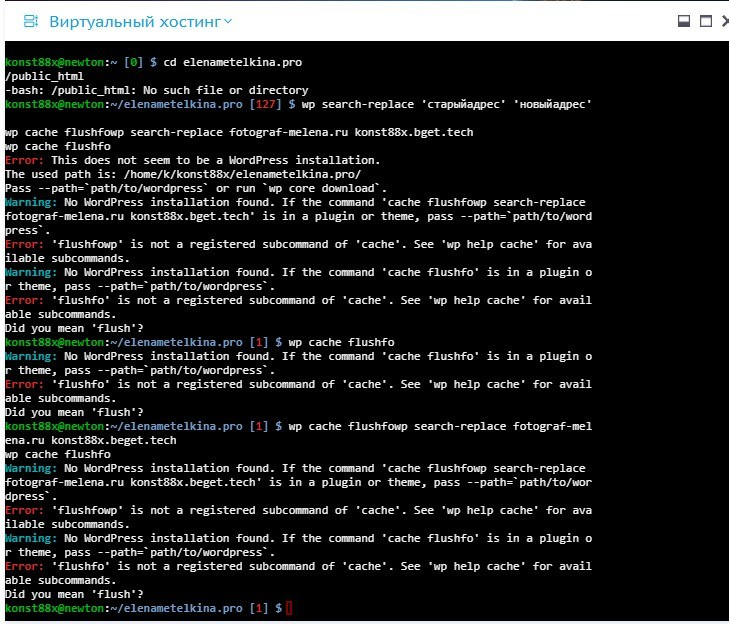729x624 pixels.
Task: Expand the Виртуальный хостинг dropdown chevron
Action: 228,21
